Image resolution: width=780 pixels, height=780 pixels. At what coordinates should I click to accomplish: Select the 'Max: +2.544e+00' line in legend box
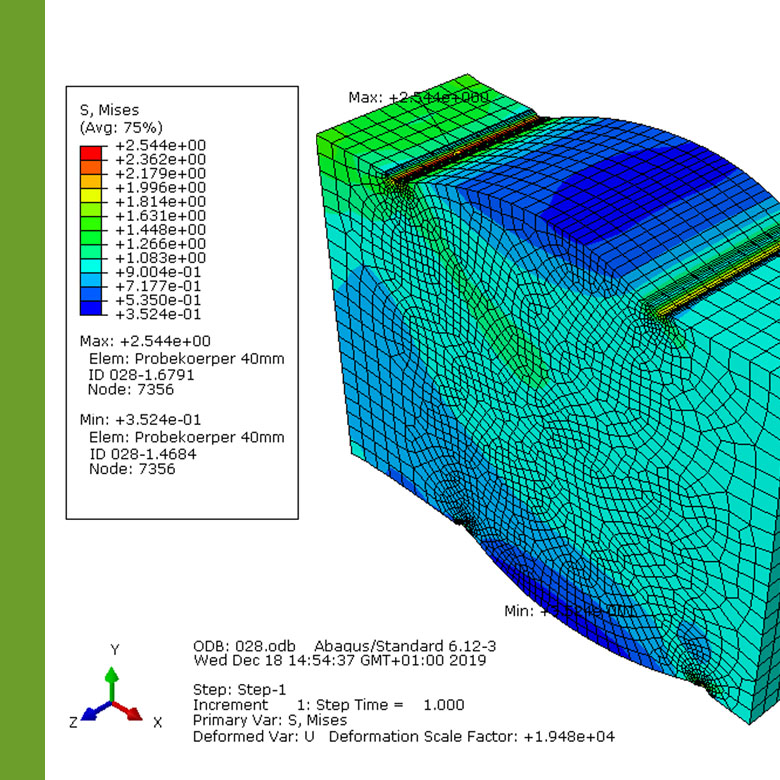click(x=145, y=341)
